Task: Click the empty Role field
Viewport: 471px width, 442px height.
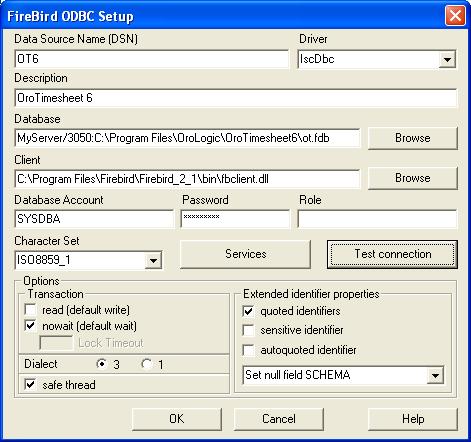Action: pyautogui.click(x=377, y=219)
